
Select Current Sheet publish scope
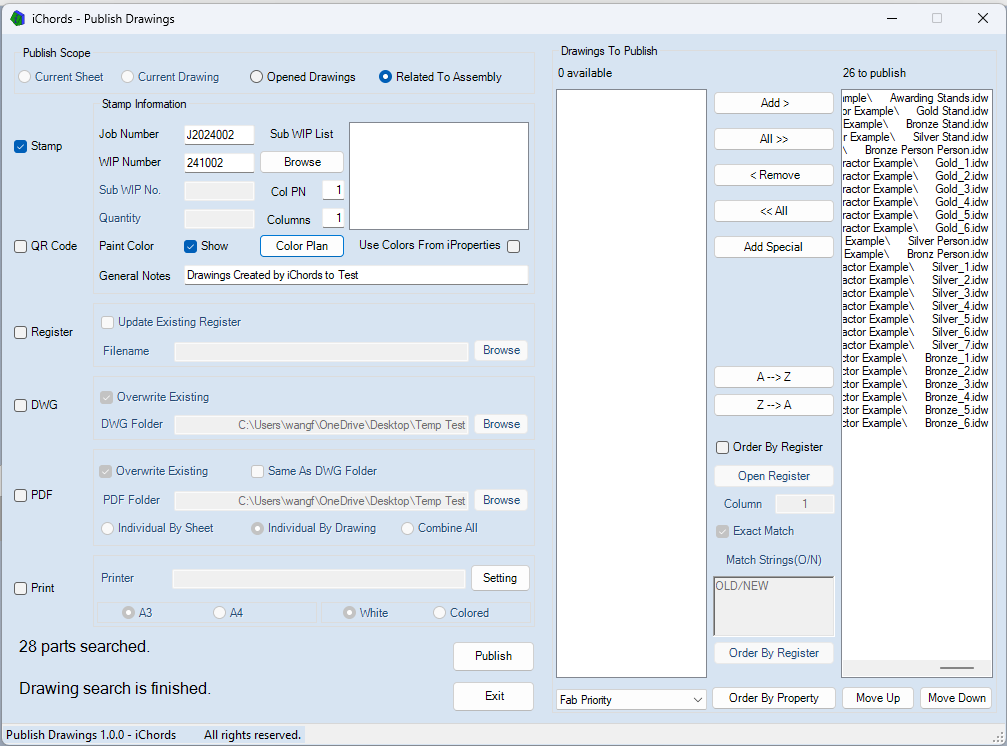tap(61, 77)
